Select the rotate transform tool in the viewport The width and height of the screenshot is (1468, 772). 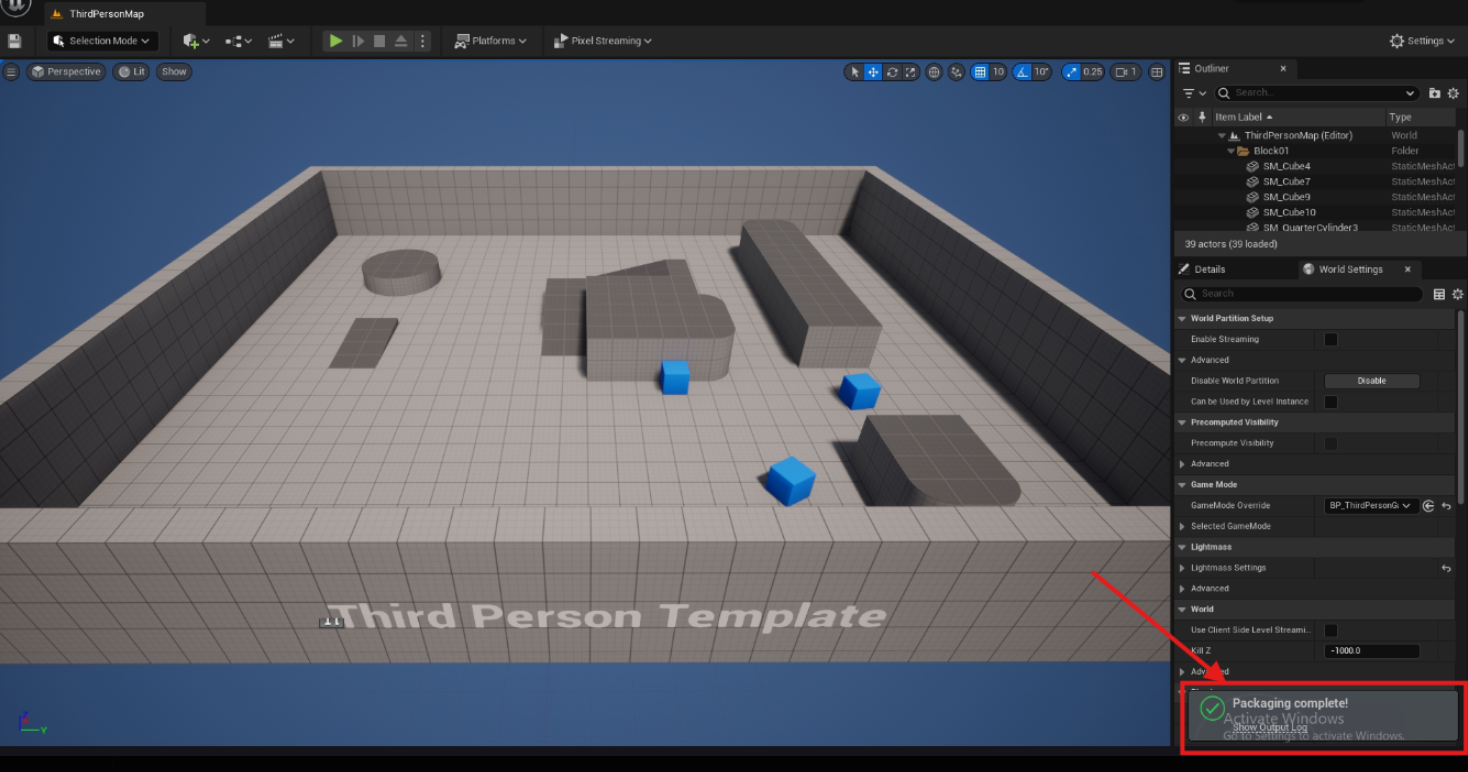891,72
